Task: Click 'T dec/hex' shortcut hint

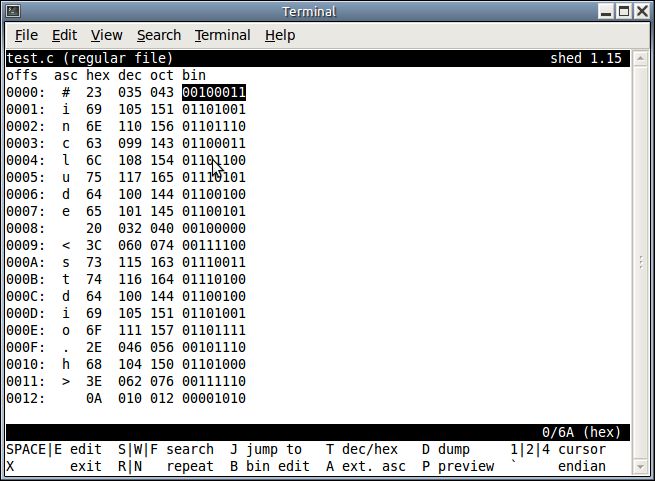Action: [362, 449]
